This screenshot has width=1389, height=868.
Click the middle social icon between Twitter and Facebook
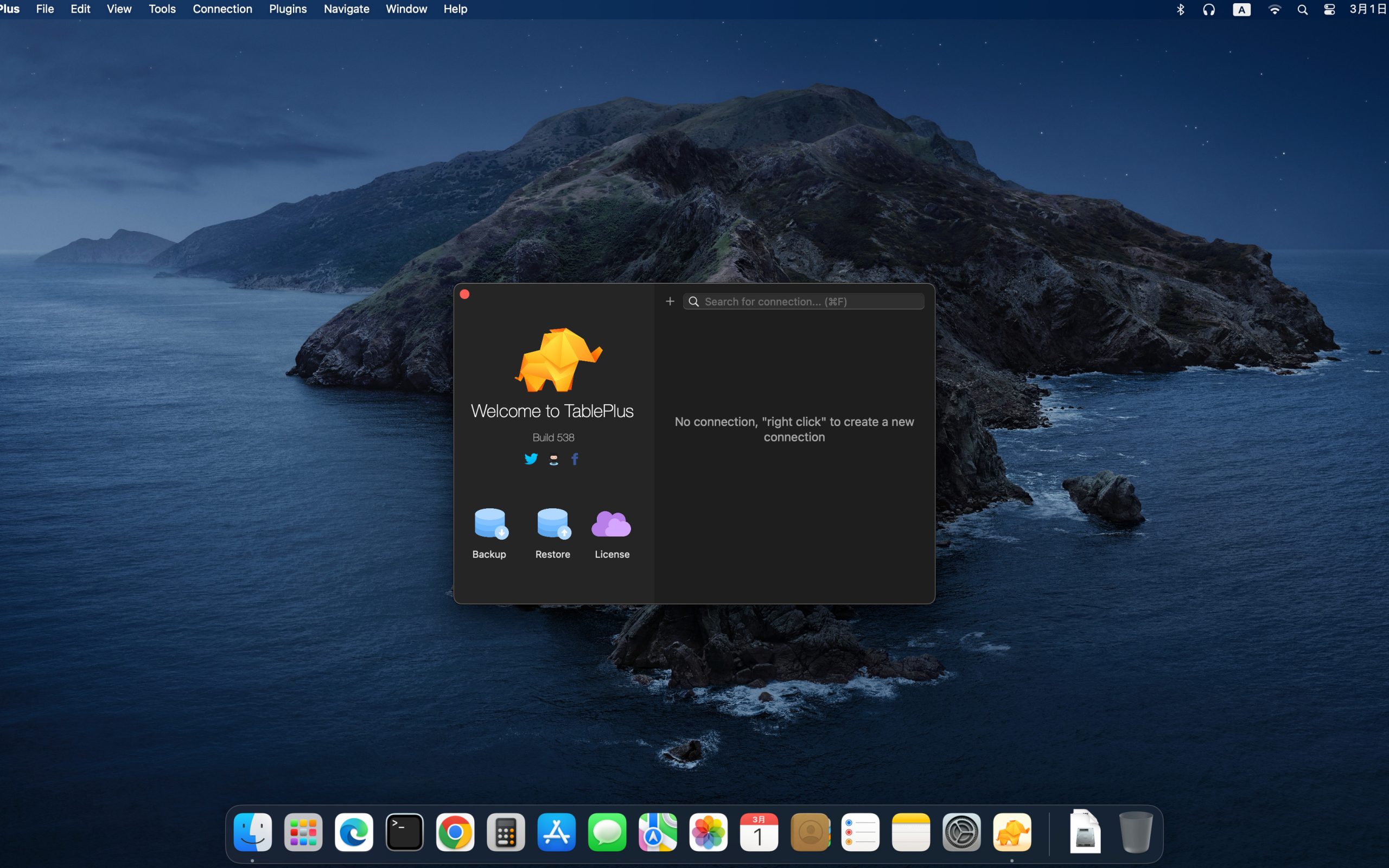(553, 459)
